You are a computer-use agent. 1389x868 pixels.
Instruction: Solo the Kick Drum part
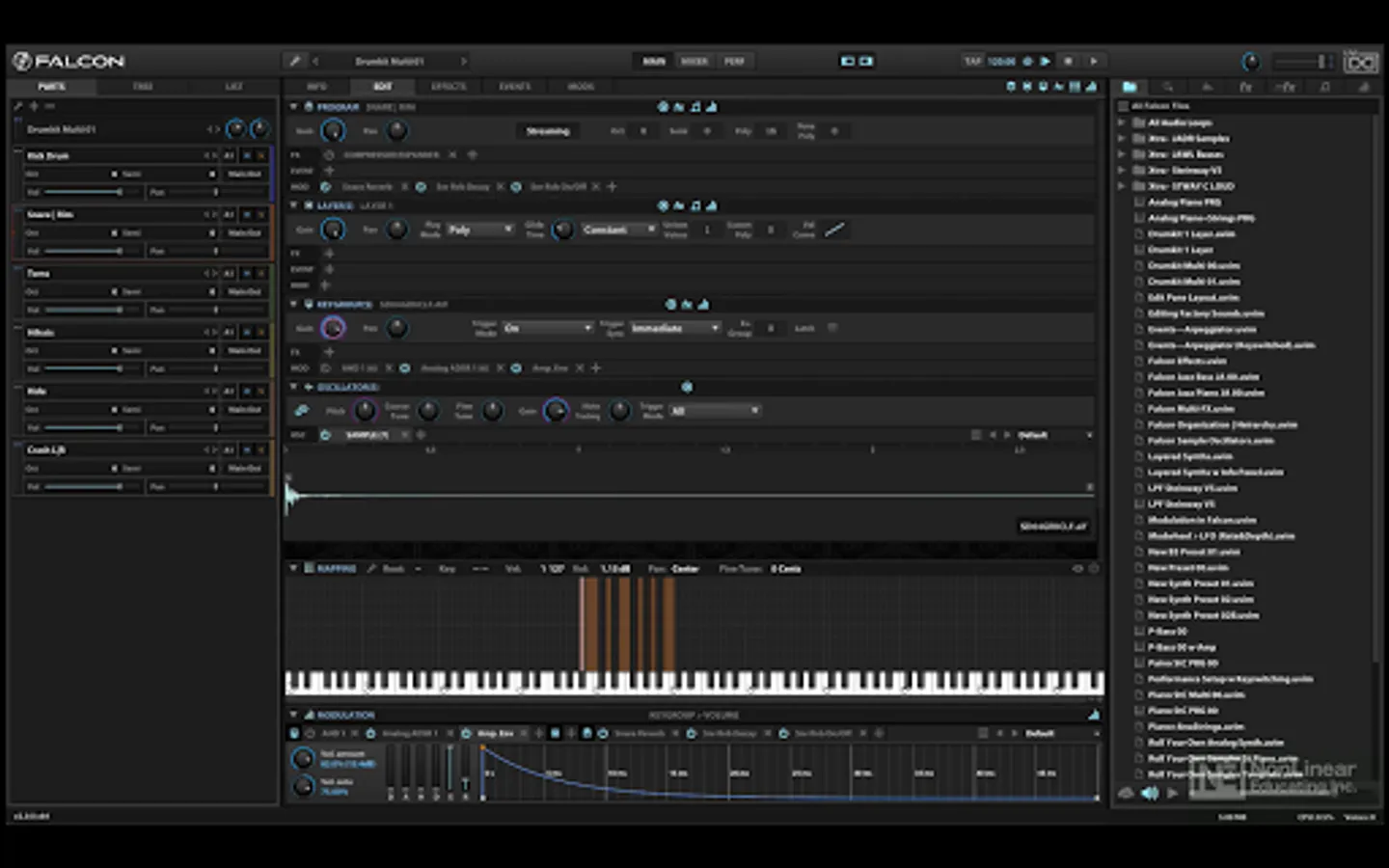click(261, 155)
